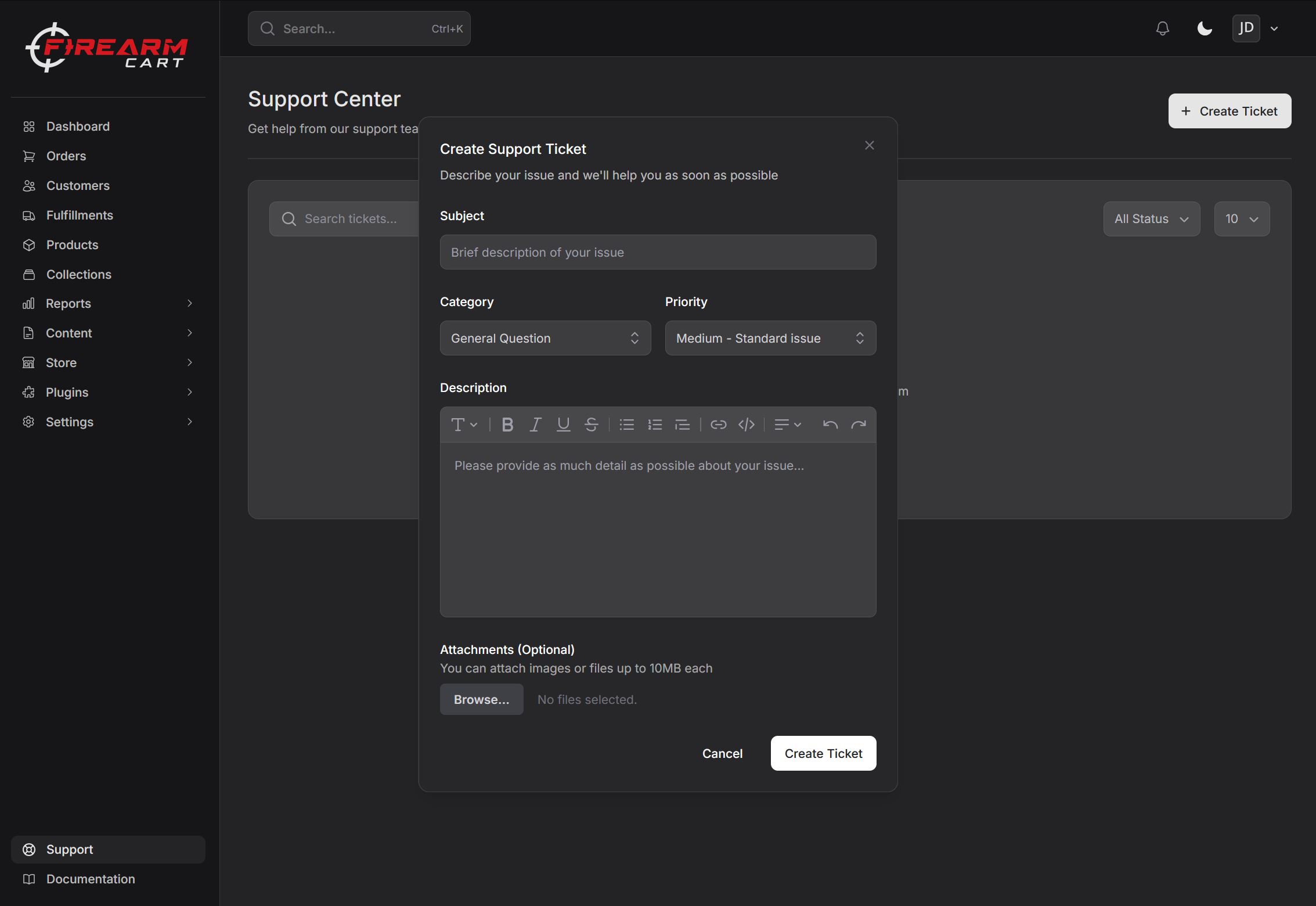The height and width of the screenshot is (906, 1316).
Task: Open notifications bell
Action: pyautogui.click(x=1163, y=28)
